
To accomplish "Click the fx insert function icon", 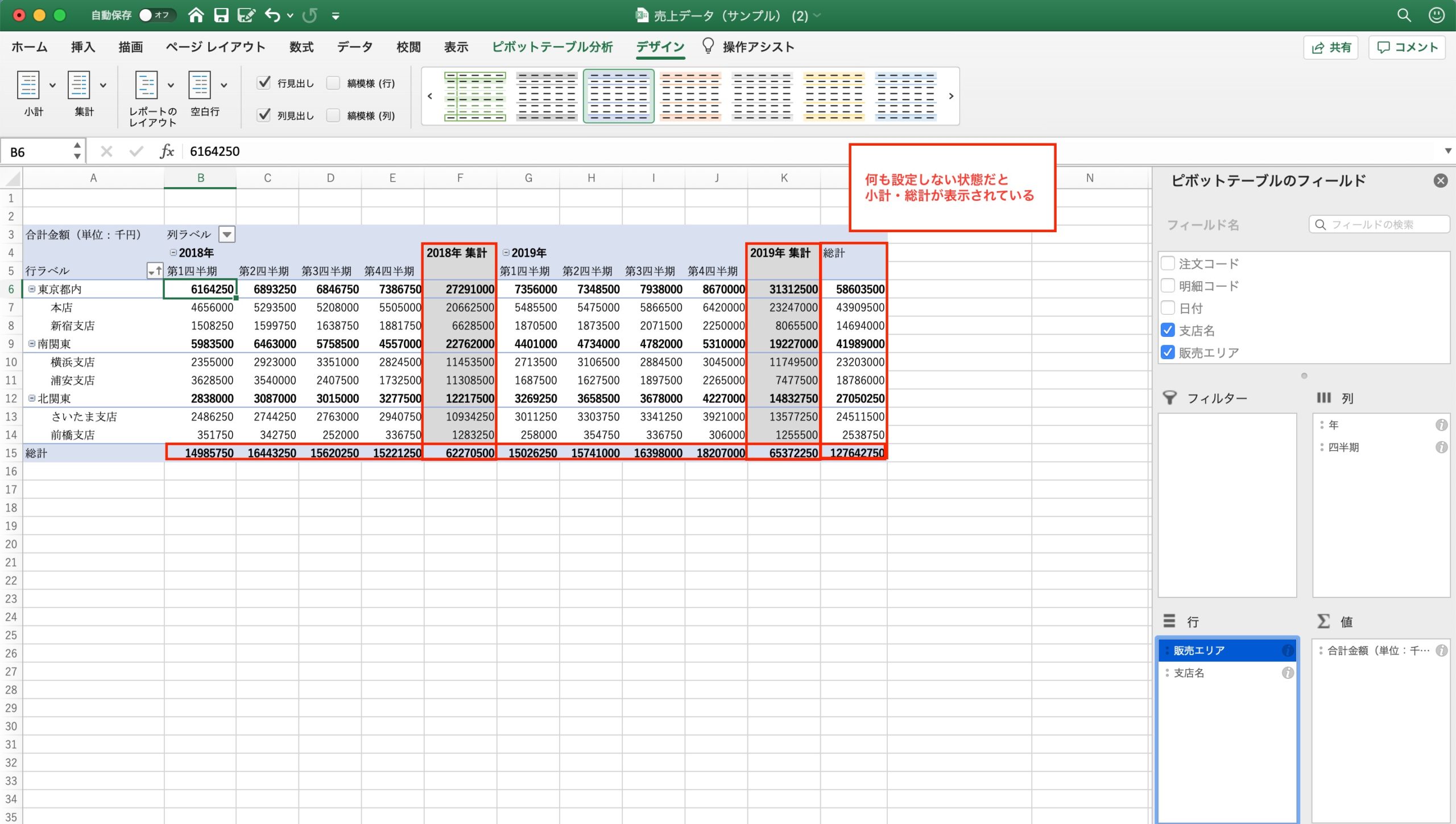I will pos(167,151).
